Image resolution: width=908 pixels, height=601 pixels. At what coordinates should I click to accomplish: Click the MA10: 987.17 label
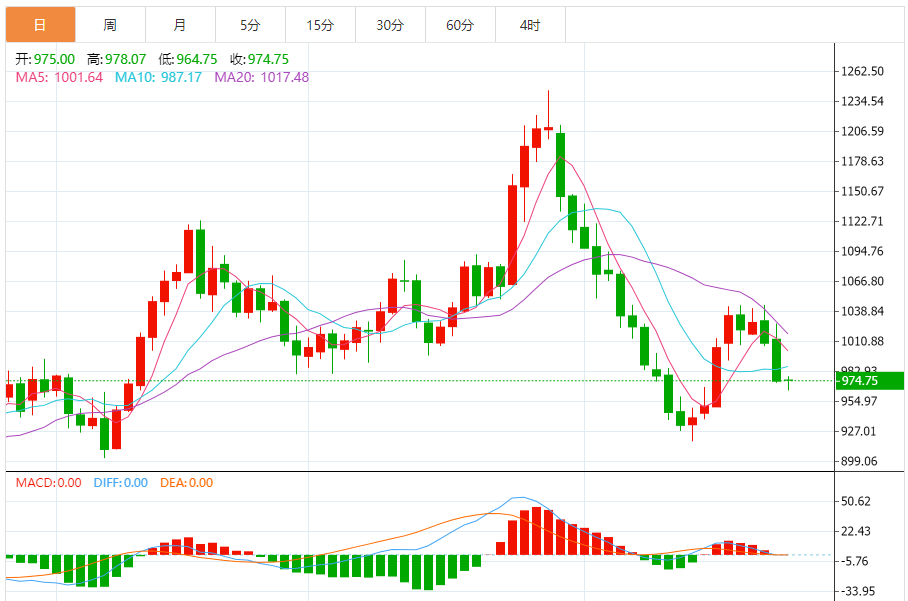pyautogui.click(x=158, y=77)
